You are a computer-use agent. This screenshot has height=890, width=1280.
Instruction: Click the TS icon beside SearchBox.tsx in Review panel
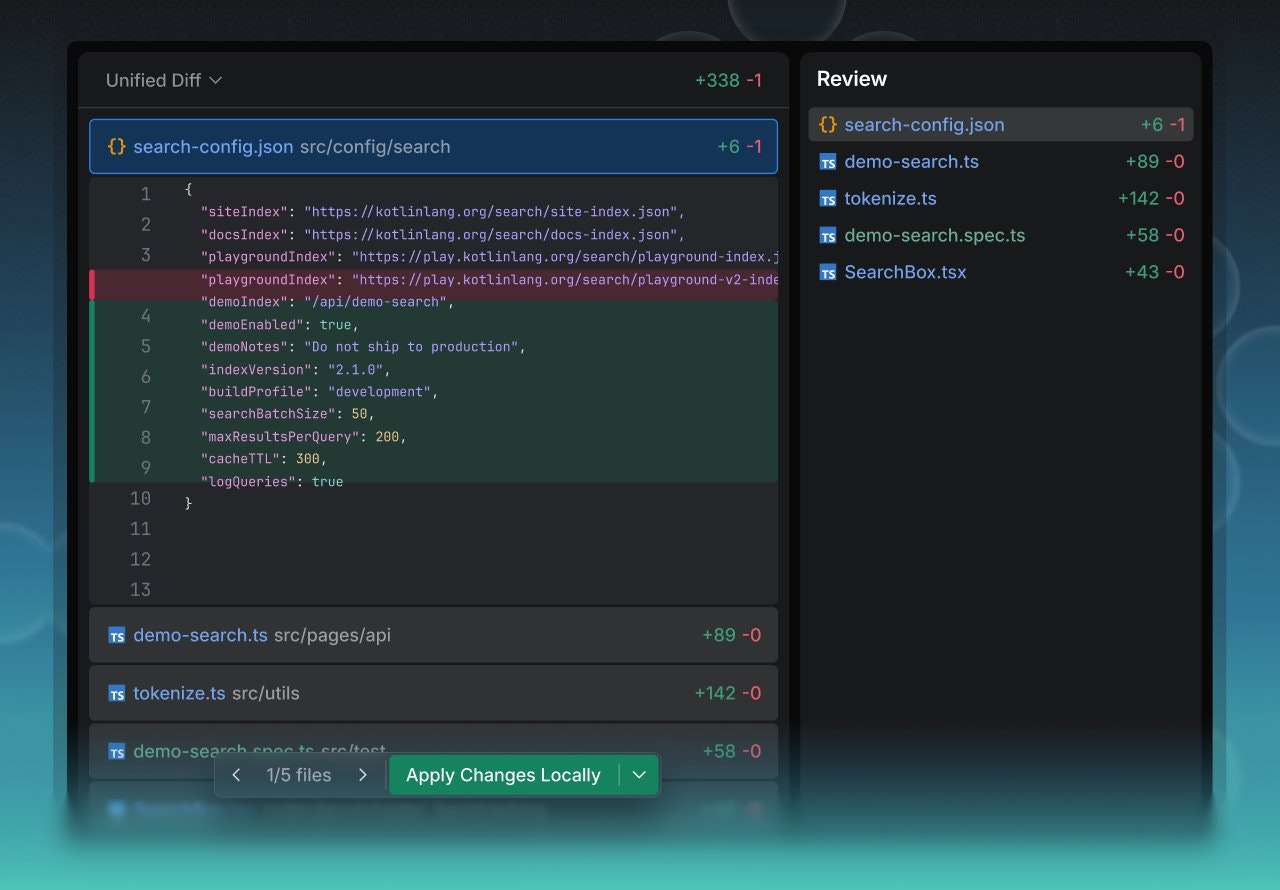click(x=828, y=271)
